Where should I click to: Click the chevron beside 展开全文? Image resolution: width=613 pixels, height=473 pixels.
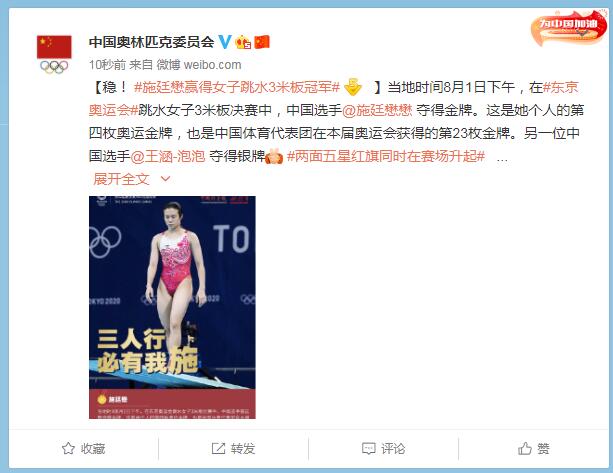(165, 179)
